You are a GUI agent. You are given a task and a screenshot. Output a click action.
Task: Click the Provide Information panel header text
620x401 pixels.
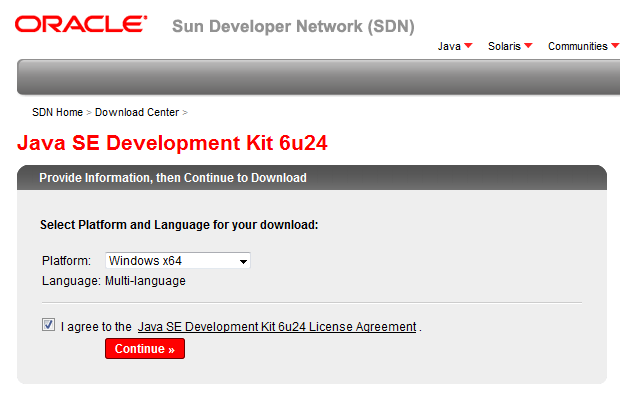(x=173, y=178)
